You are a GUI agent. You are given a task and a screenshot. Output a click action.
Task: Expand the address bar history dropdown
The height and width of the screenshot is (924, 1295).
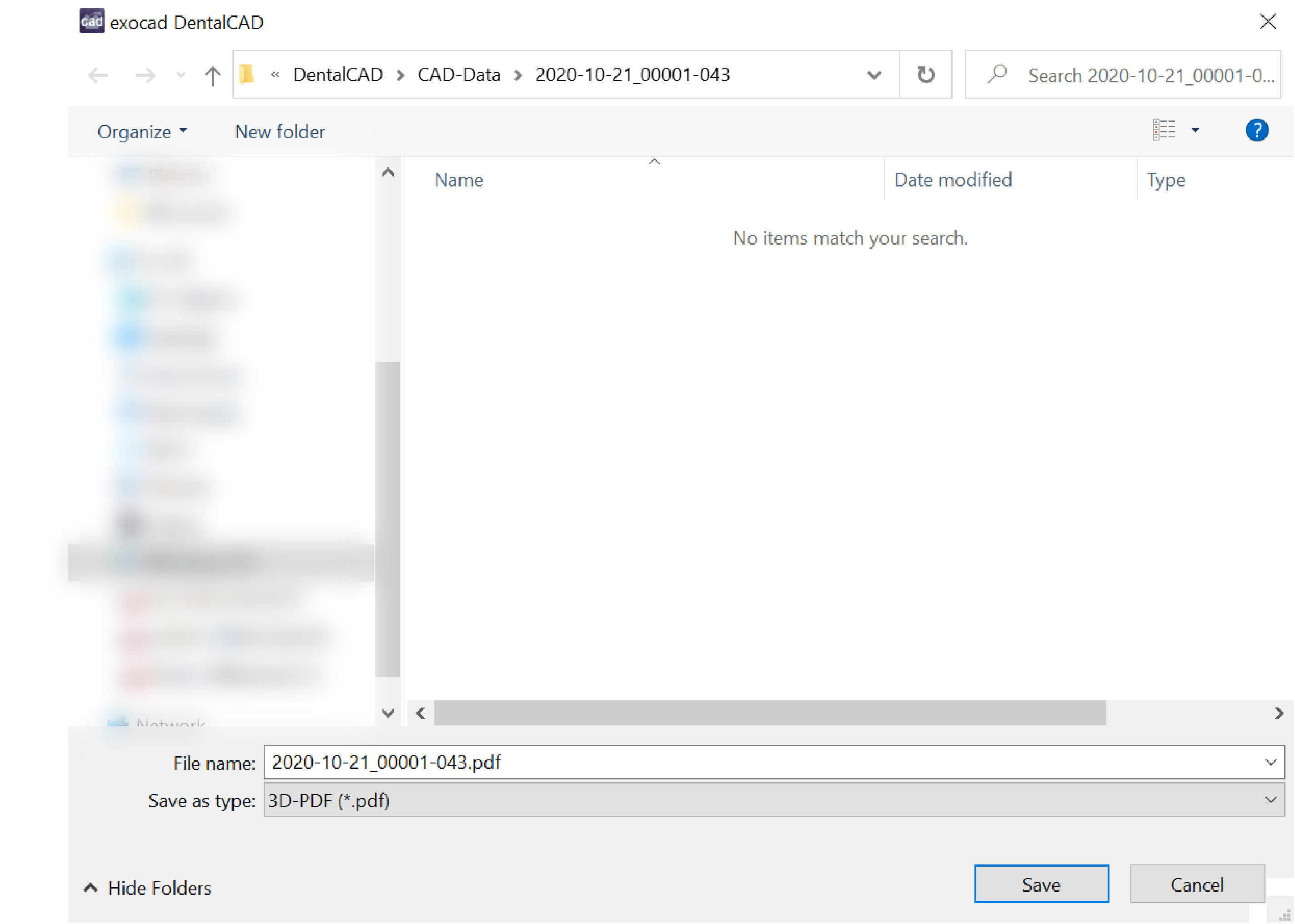(x=874, y=75)
